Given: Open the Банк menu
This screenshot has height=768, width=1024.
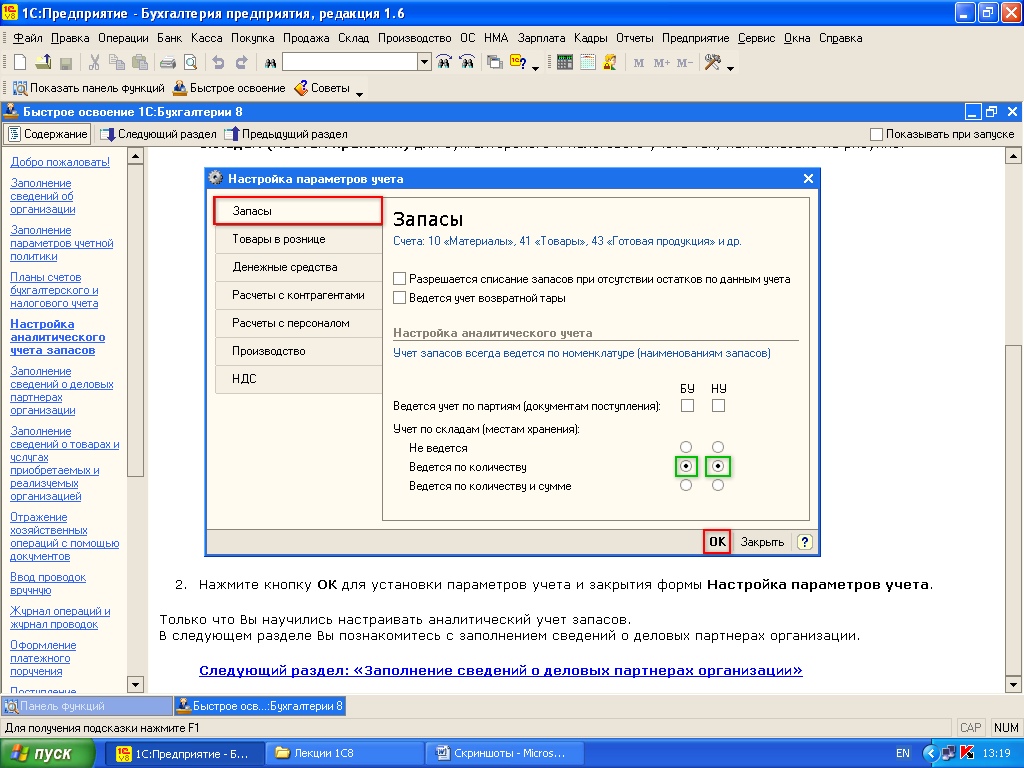Looking at the screenshot, I should pyautogui.click(x=170, y=38).
